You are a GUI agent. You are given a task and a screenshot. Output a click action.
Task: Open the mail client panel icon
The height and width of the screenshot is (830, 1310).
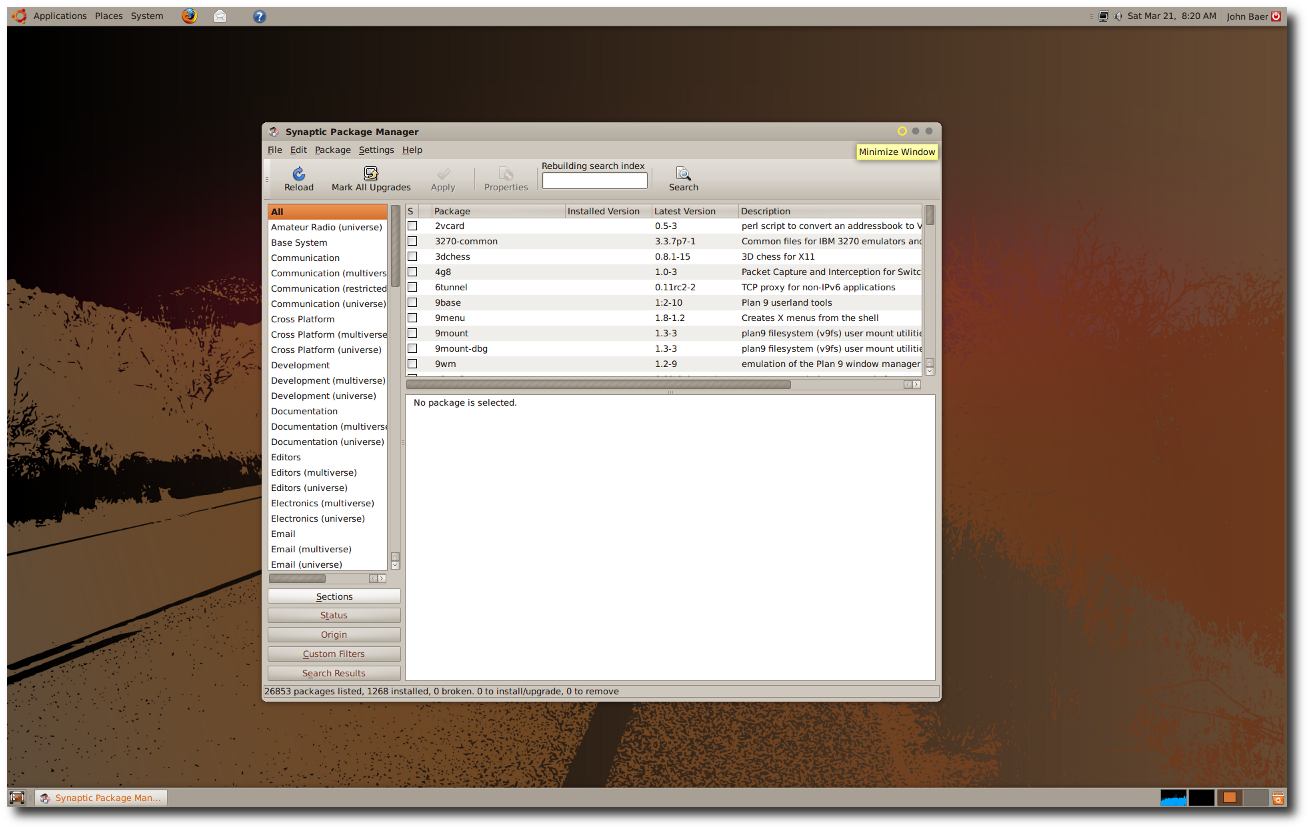tap(220, 16)
